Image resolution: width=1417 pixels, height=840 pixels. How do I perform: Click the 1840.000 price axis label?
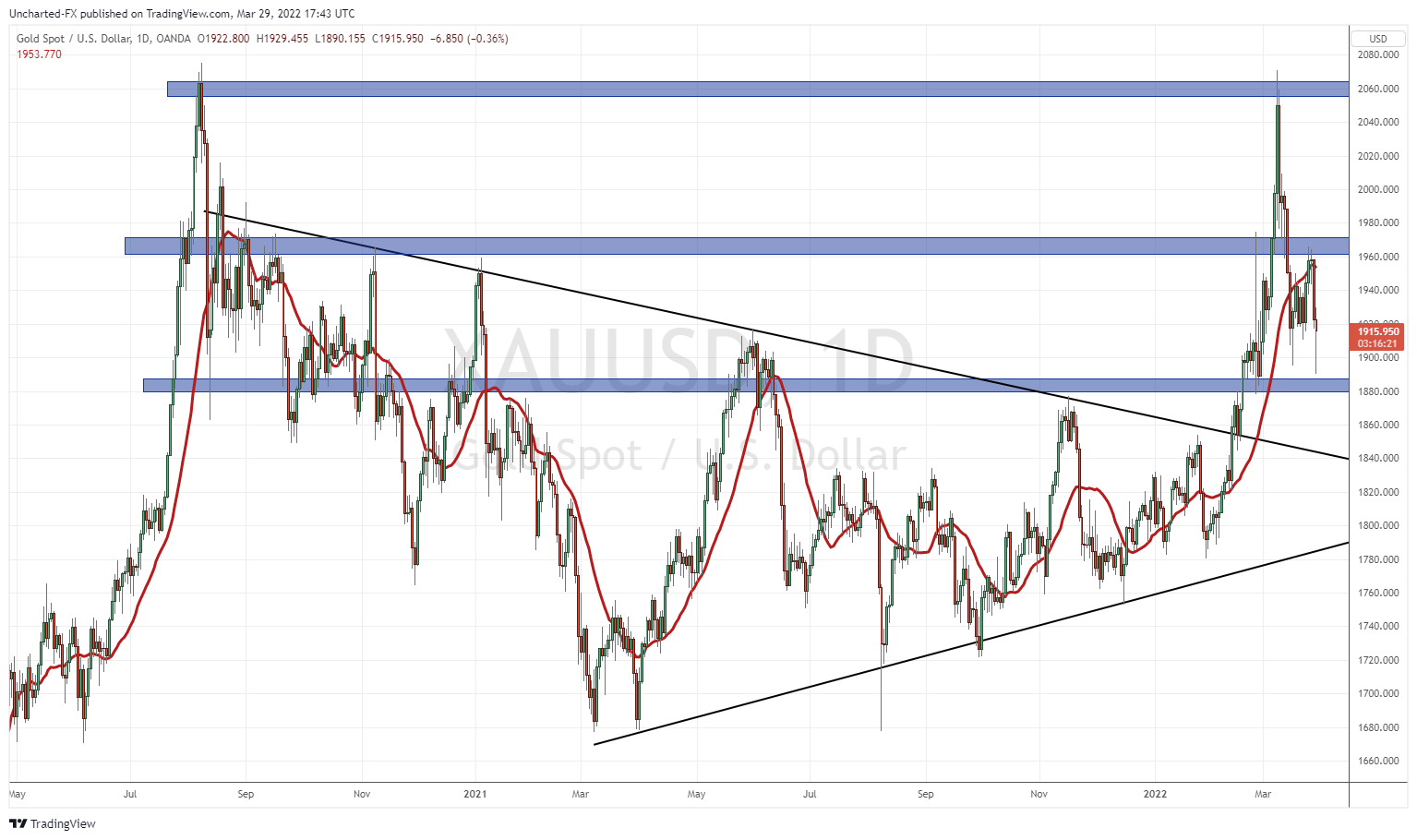click(1377, 458)
